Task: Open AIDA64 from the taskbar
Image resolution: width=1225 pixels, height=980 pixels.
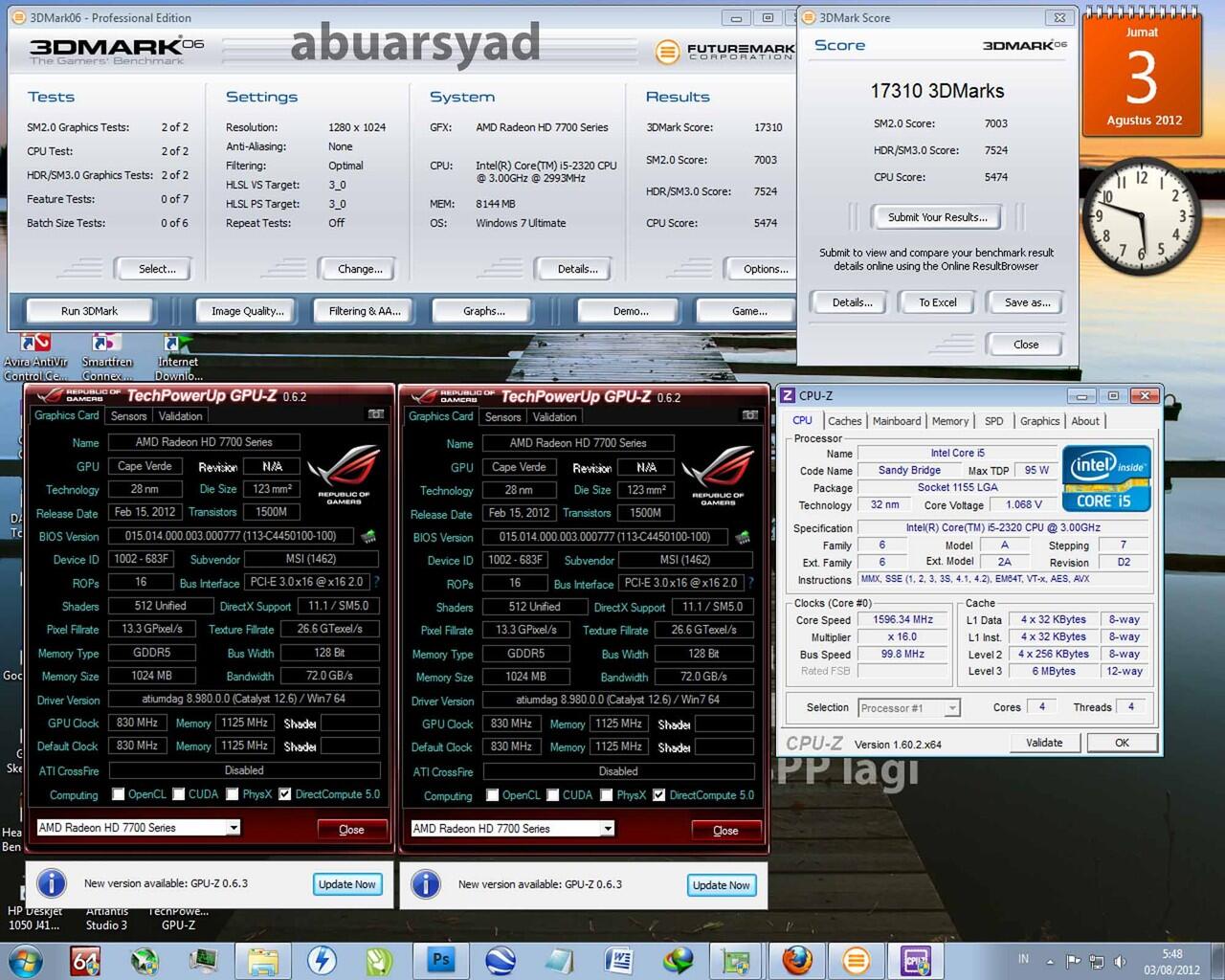Action: click(85, 960)
